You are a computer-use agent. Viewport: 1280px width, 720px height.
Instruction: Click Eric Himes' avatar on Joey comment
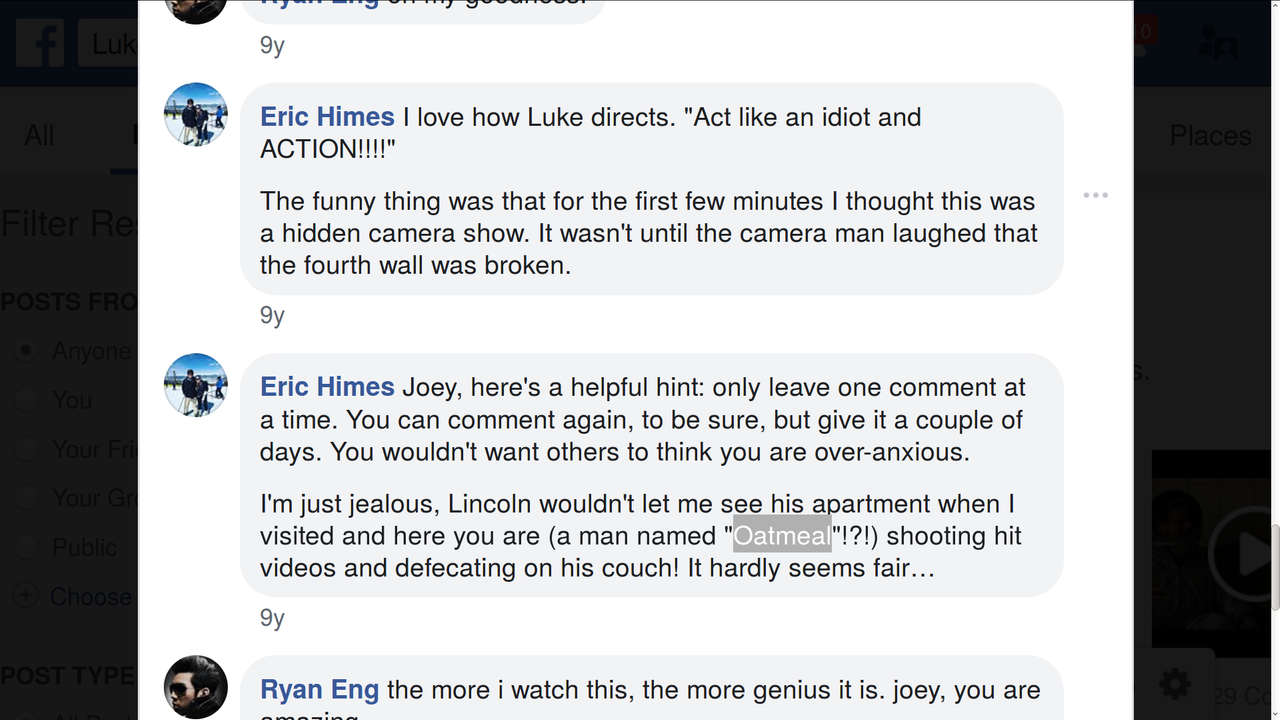[196, 385]
